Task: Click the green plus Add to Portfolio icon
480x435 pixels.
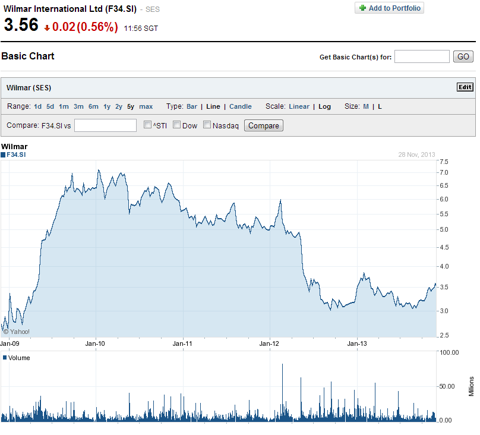Action: pyautogui.click(x=362, y=8)
